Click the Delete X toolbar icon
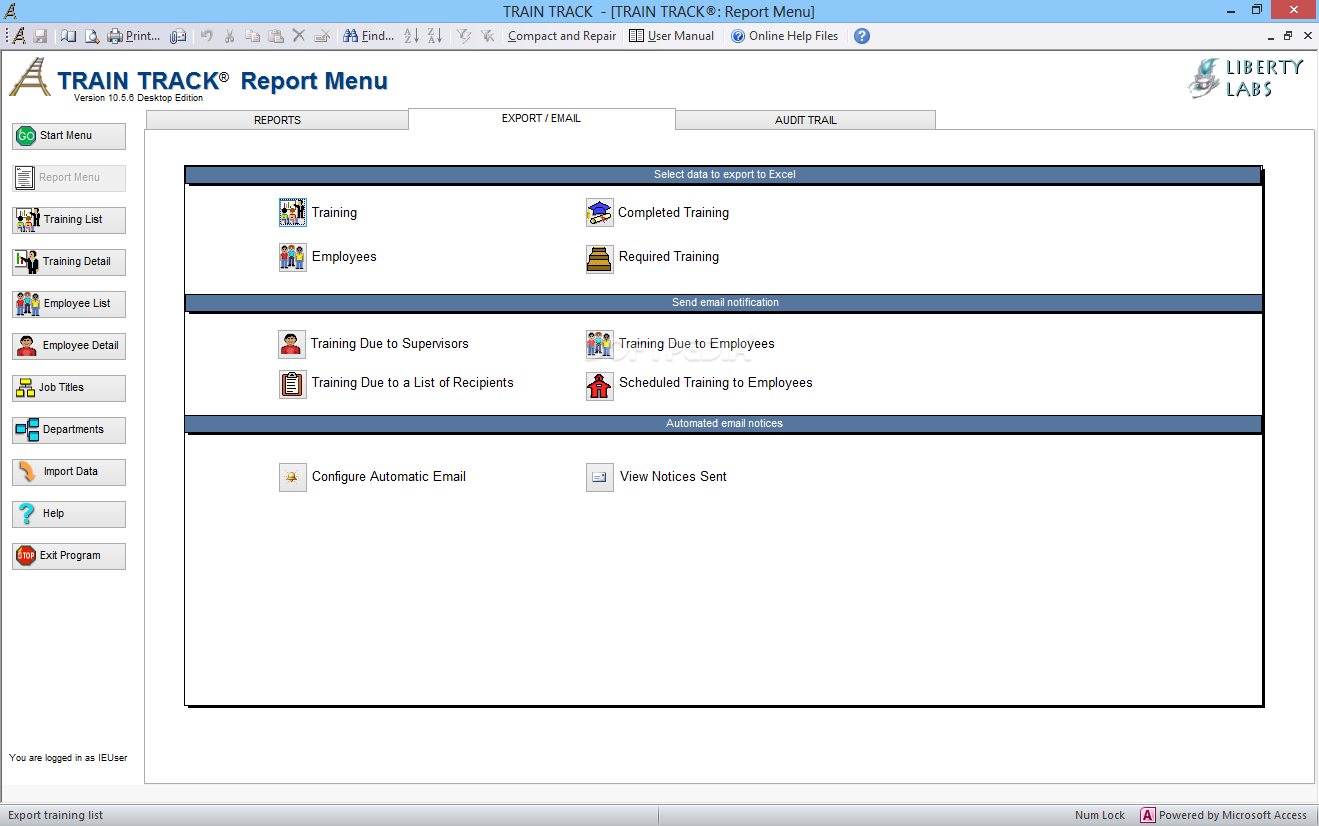The height and width of the screenshot is (826, 1319). pyautogui.click(x=298, y=36)
